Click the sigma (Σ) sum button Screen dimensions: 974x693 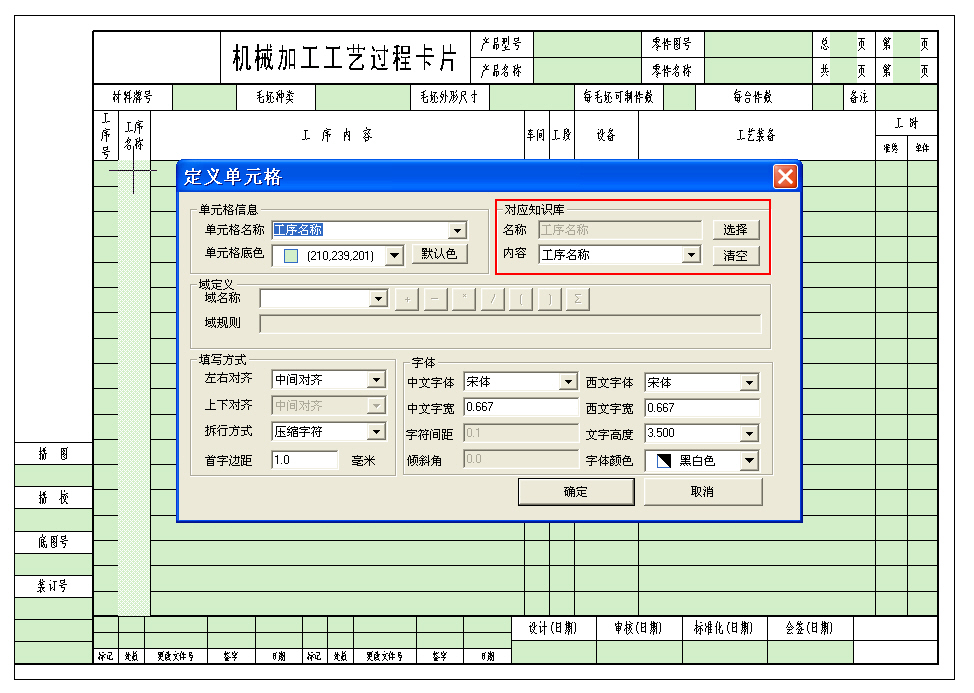pos(578,299)
